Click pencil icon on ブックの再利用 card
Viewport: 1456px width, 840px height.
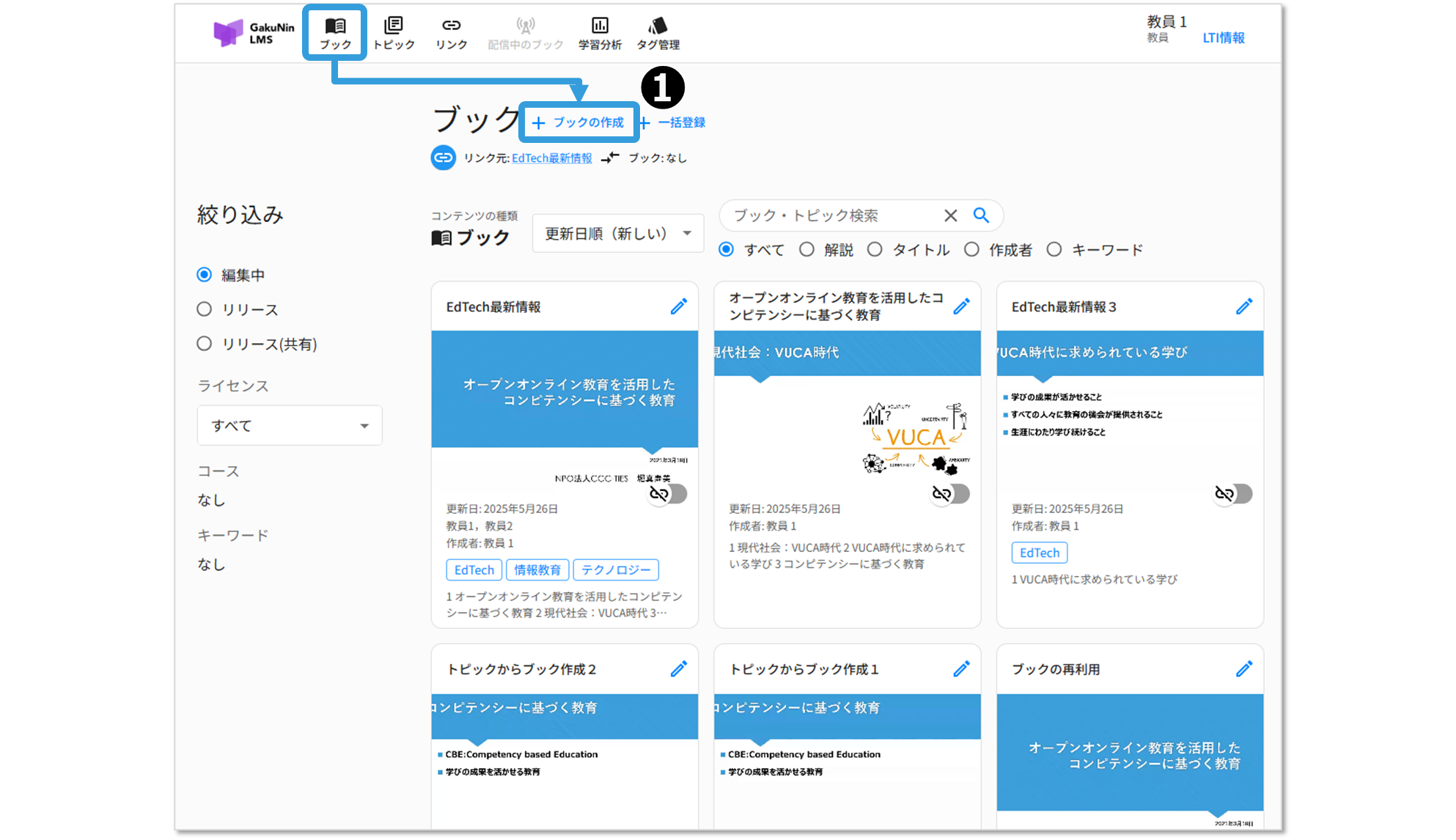pyautogui.click(x=1244, y=668)
